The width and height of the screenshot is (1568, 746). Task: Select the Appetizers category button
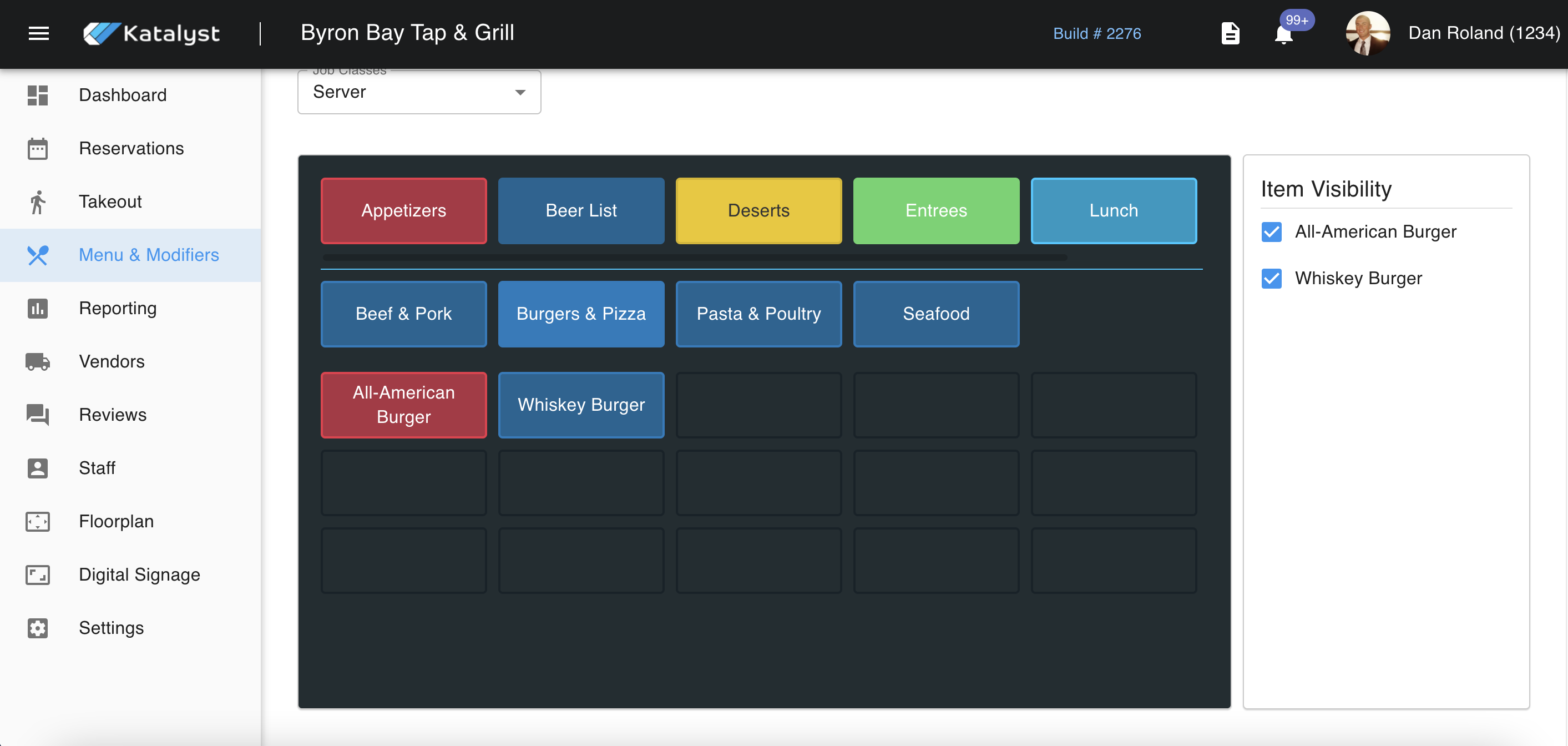pos(403,211)
